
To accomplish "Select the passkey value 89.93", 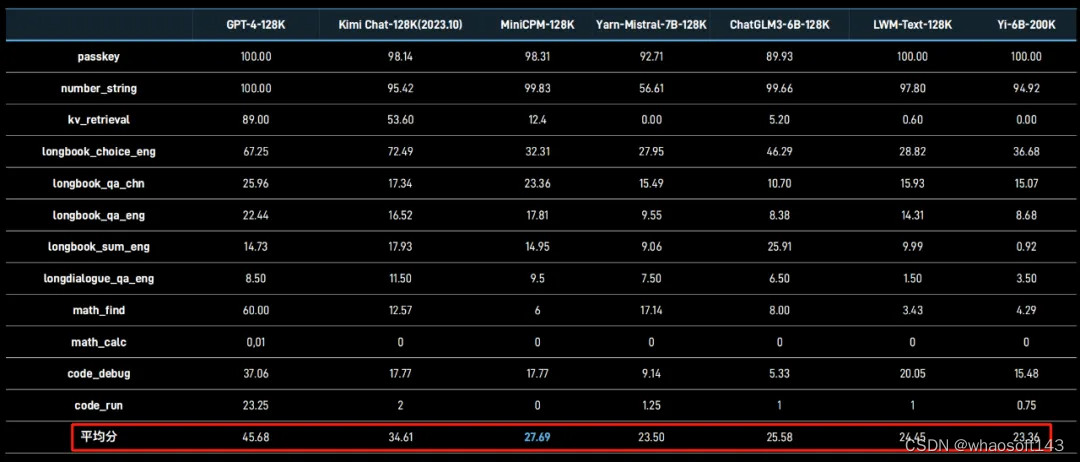I will pyautogui.click(x=780, y=57).
